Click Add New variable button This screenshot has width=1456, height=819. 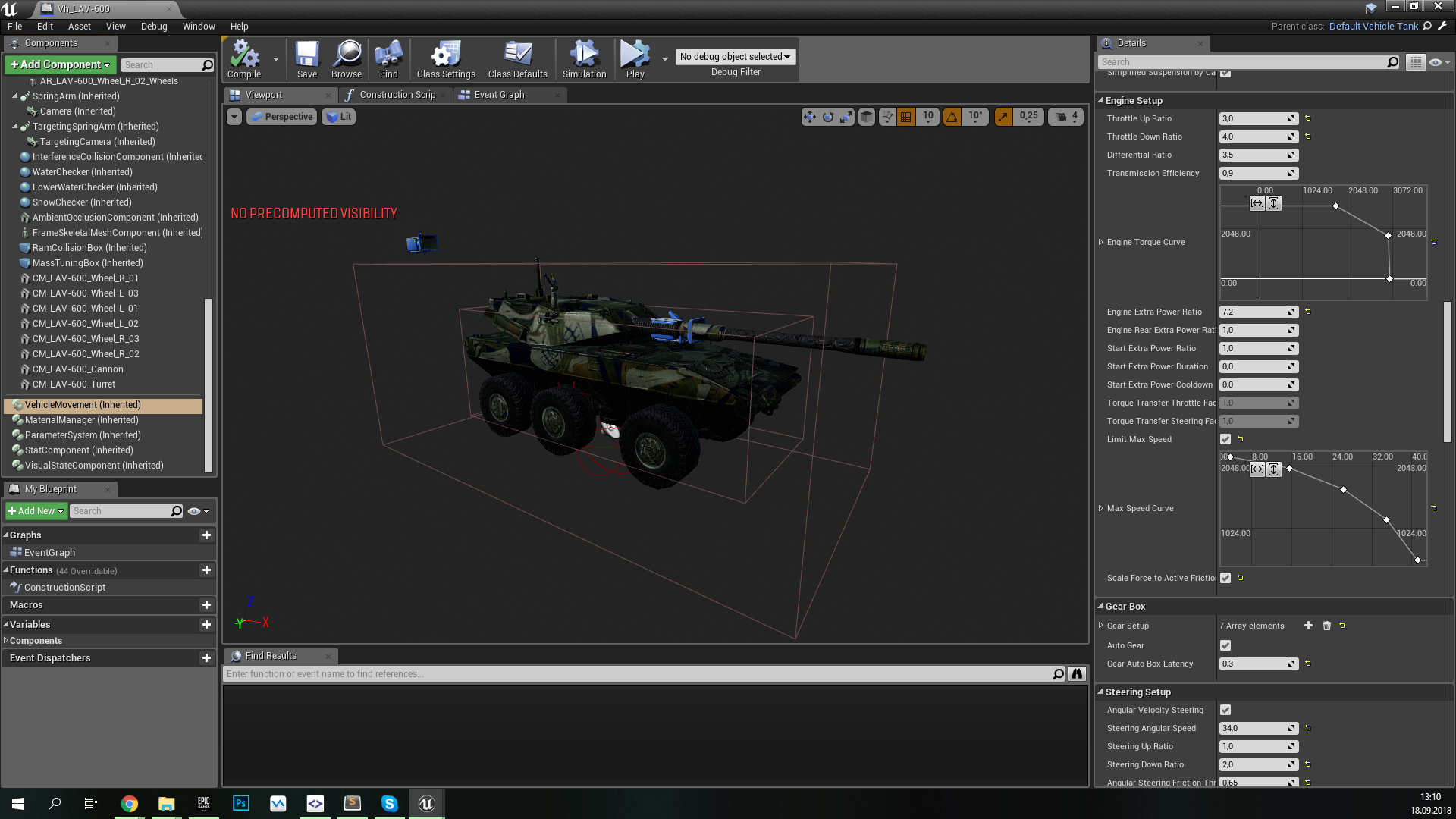(206, 623)
